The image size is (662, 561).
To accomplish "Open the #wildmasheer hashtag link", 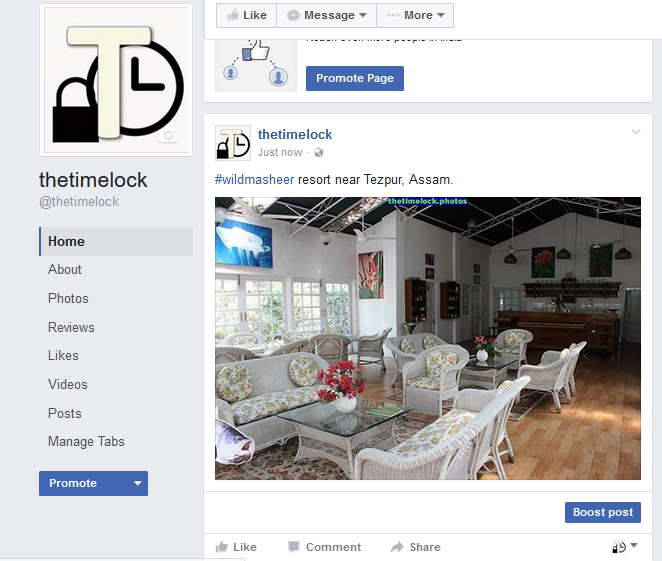I will coord(255,180).
